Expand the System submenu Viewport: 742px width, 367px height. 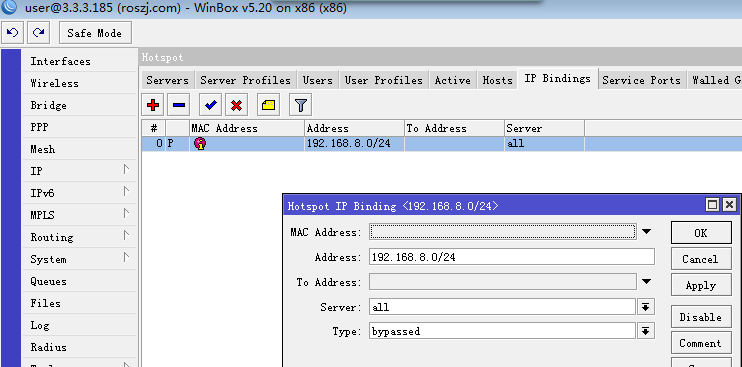point(80,259)
